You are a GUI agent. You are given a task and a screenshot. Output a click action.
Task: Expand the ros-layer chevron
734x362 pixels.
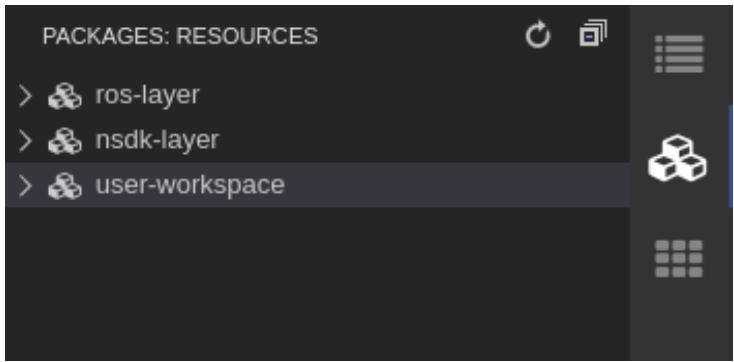click(25, 96)
